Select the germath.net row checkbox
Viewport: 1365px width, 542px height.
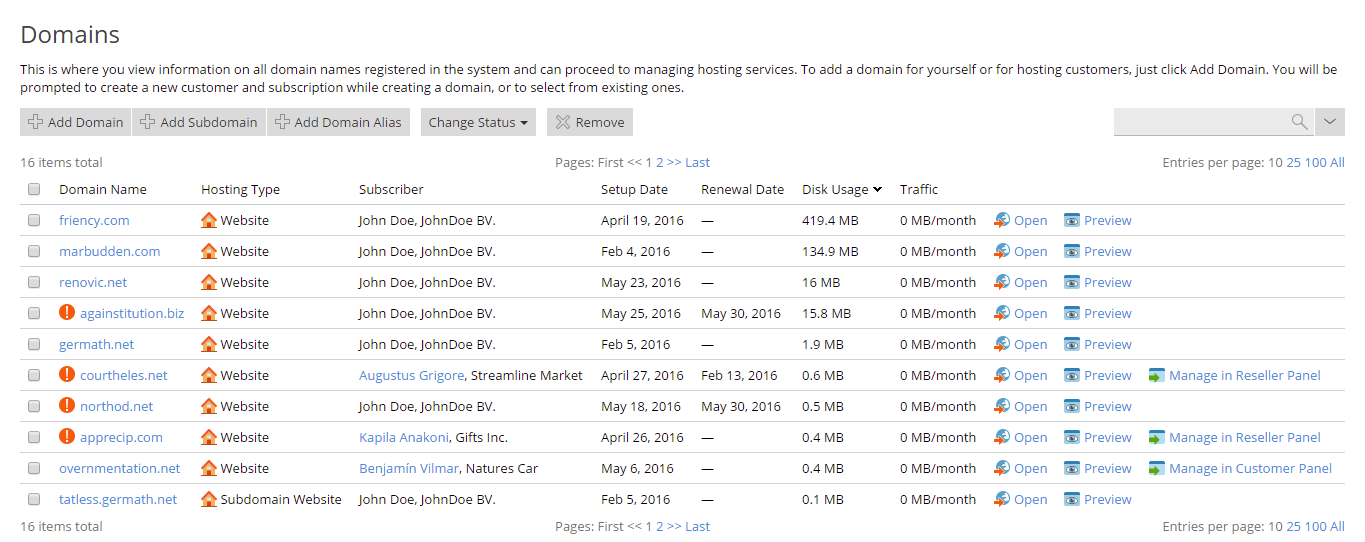tap(34, 345)
